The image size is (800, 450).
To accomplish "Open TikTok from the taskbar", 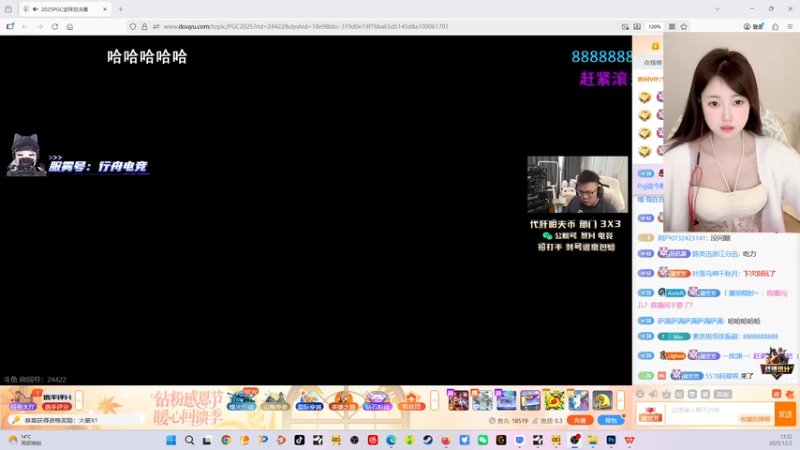I will click(299, 440).
